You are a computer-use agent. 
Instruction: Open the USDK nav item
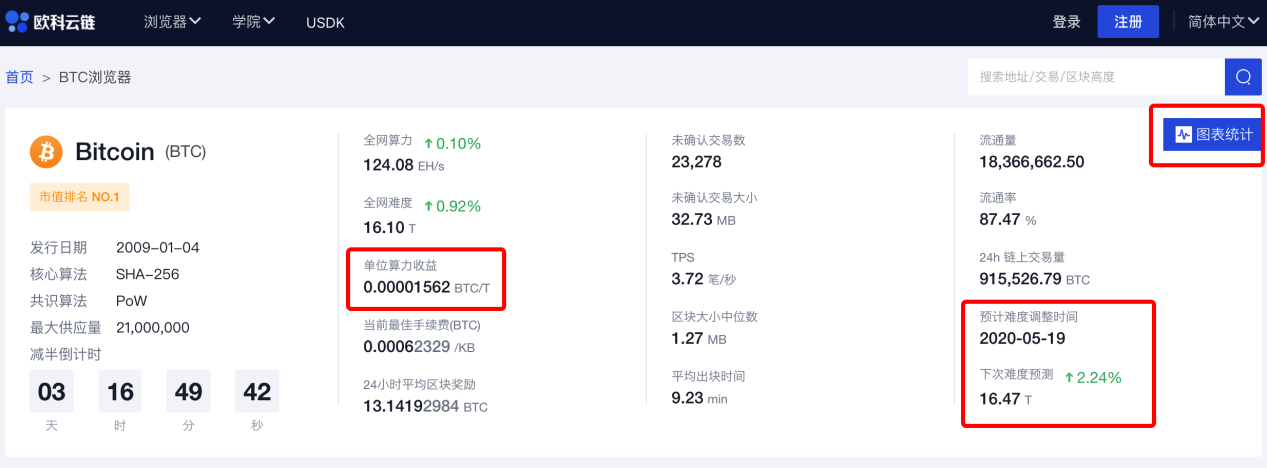325,22
